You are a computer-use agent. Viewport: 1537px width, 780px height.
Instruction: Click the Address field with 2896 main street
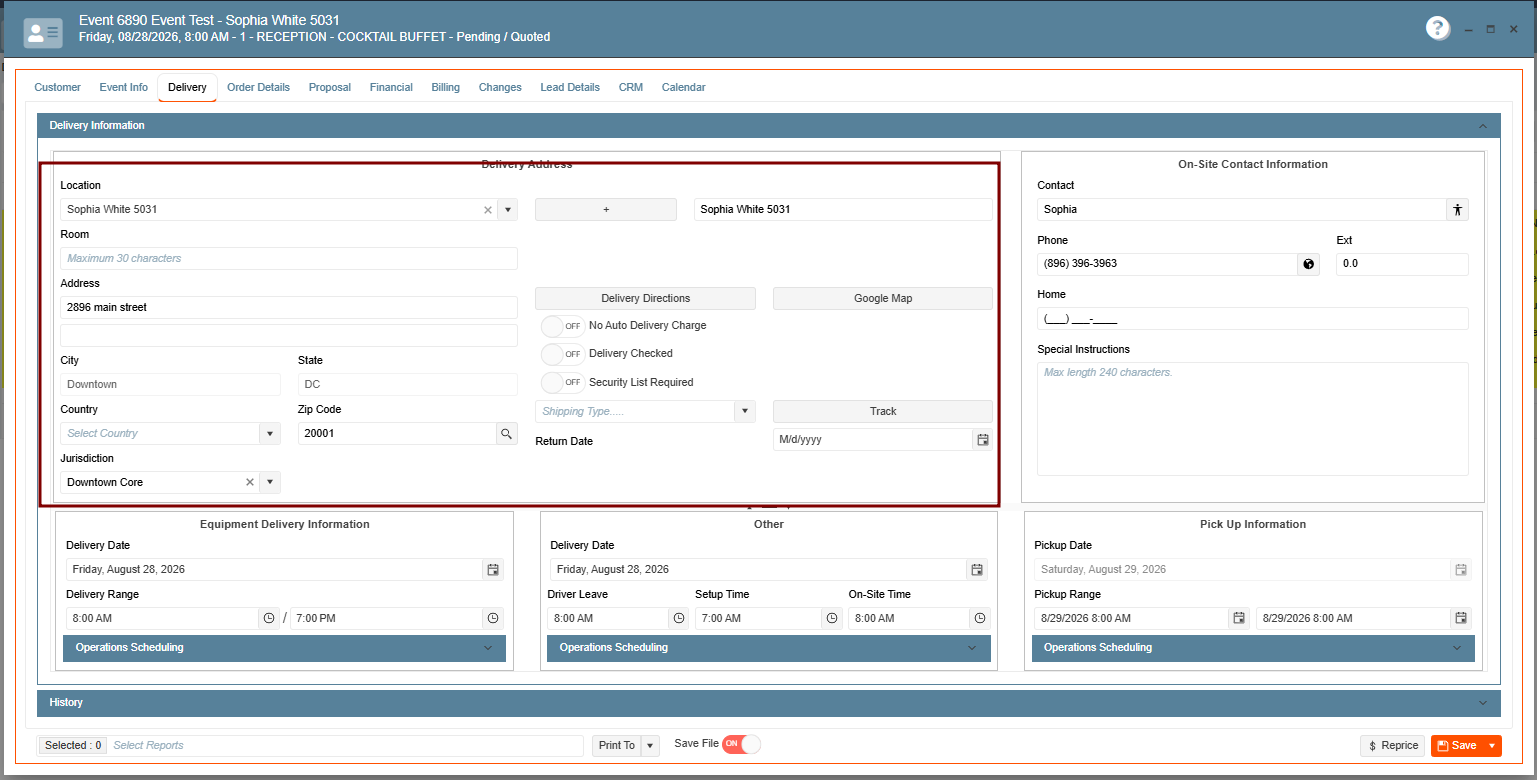tap(289, 308)
